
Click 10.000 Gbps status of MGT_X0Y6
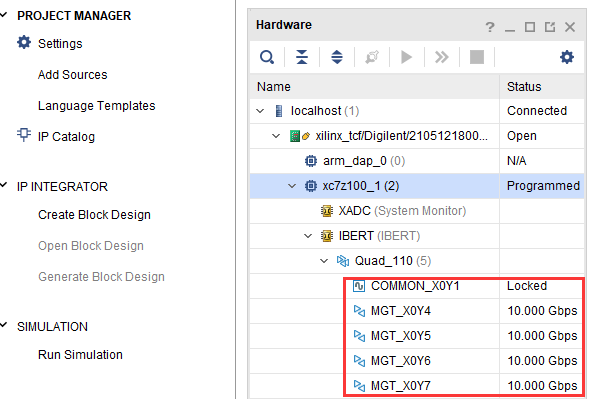tap(542, 361)
